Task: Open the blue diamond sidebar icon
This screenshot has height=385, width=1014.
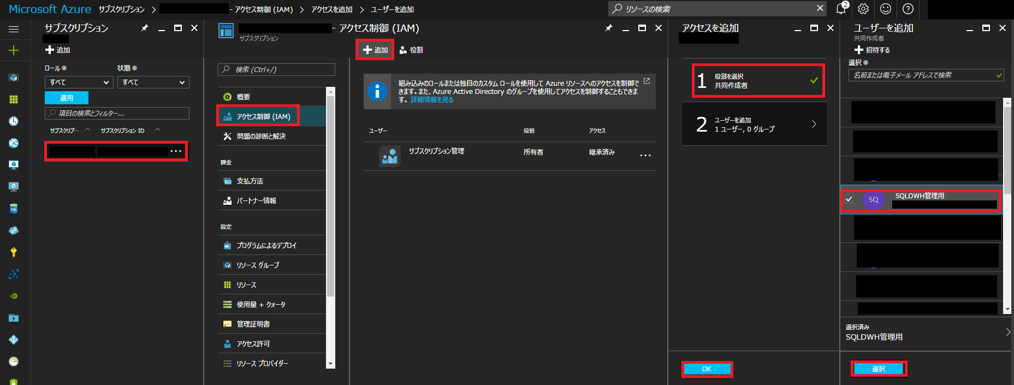Action: (14, 340)
